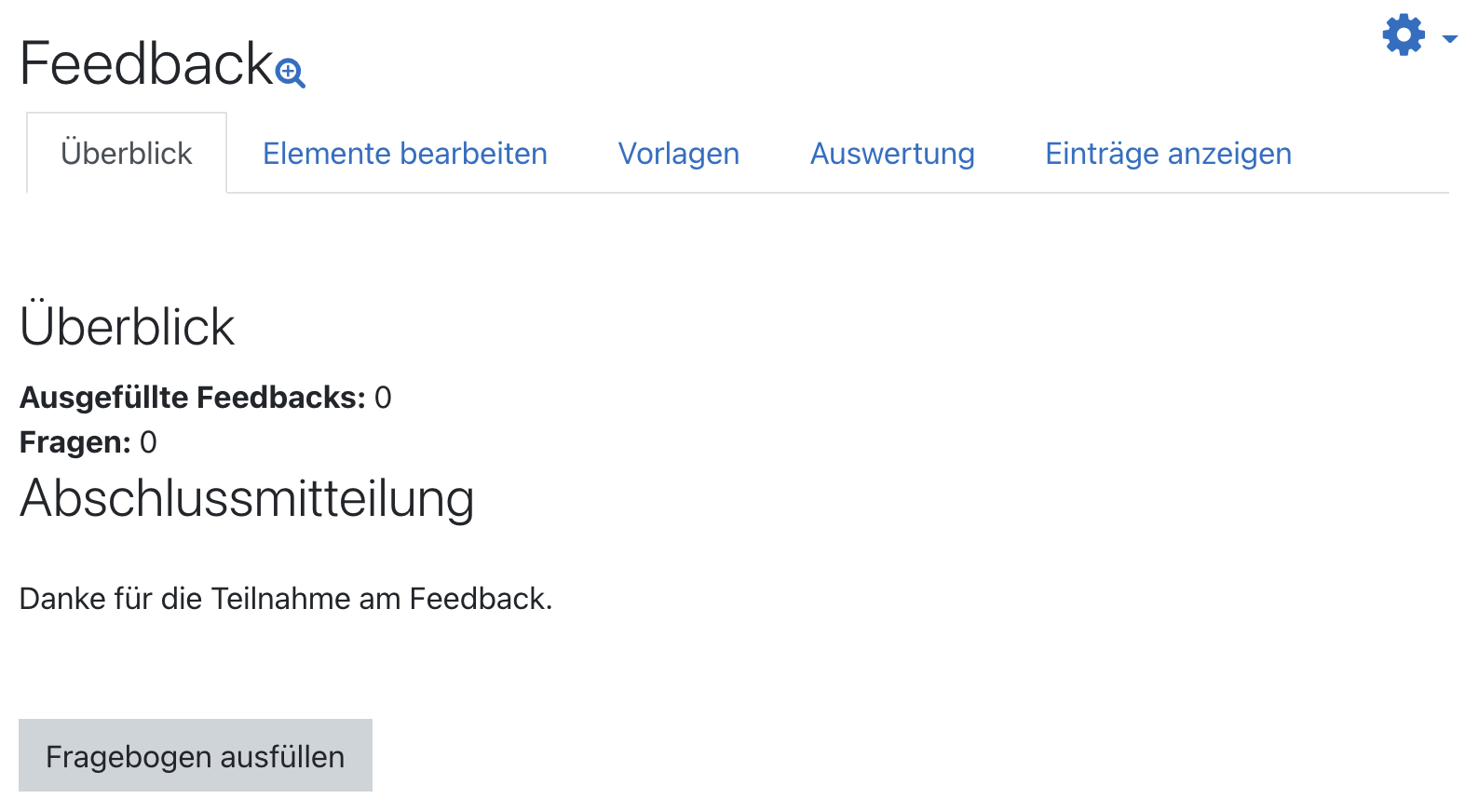Image resolution: width=1479 pixels, height=812 pixels.
Task: Click the Feedback page title
Action: tap(146, 63)
